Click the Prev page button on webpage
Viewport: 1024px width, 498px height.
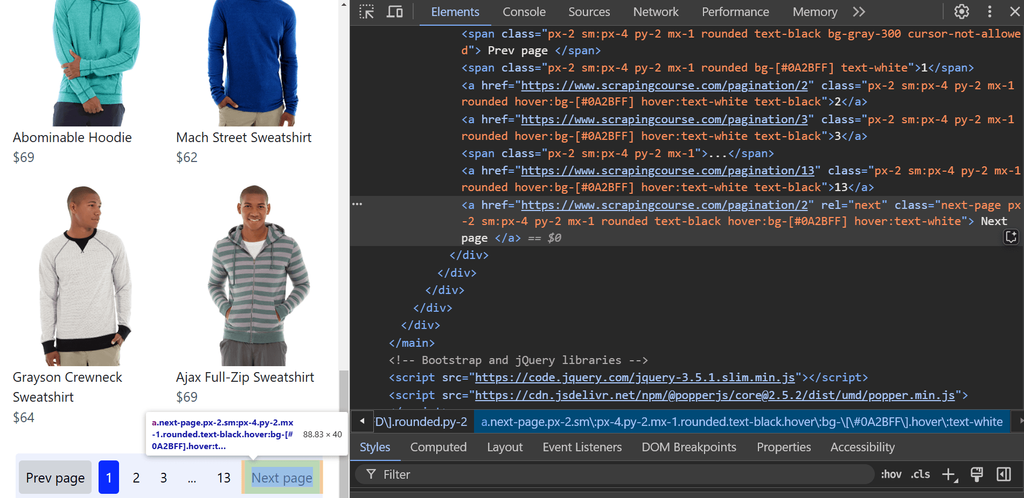56,478
